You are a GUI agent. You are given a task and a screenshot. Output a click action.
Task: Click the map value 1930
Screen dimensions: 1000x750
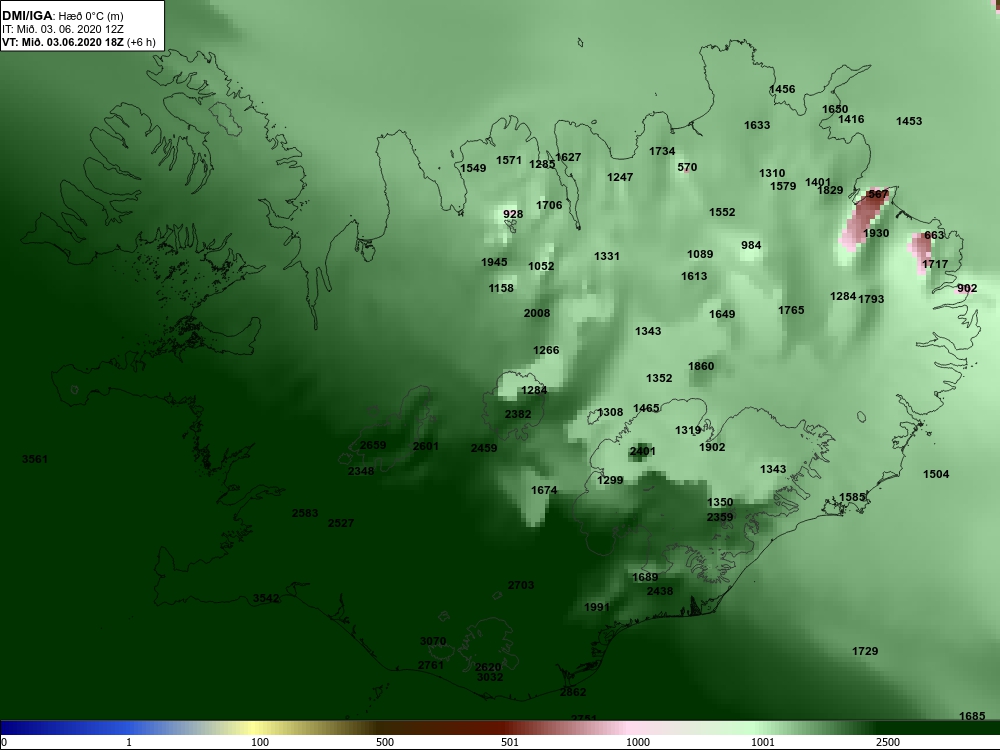coord(876,233)
